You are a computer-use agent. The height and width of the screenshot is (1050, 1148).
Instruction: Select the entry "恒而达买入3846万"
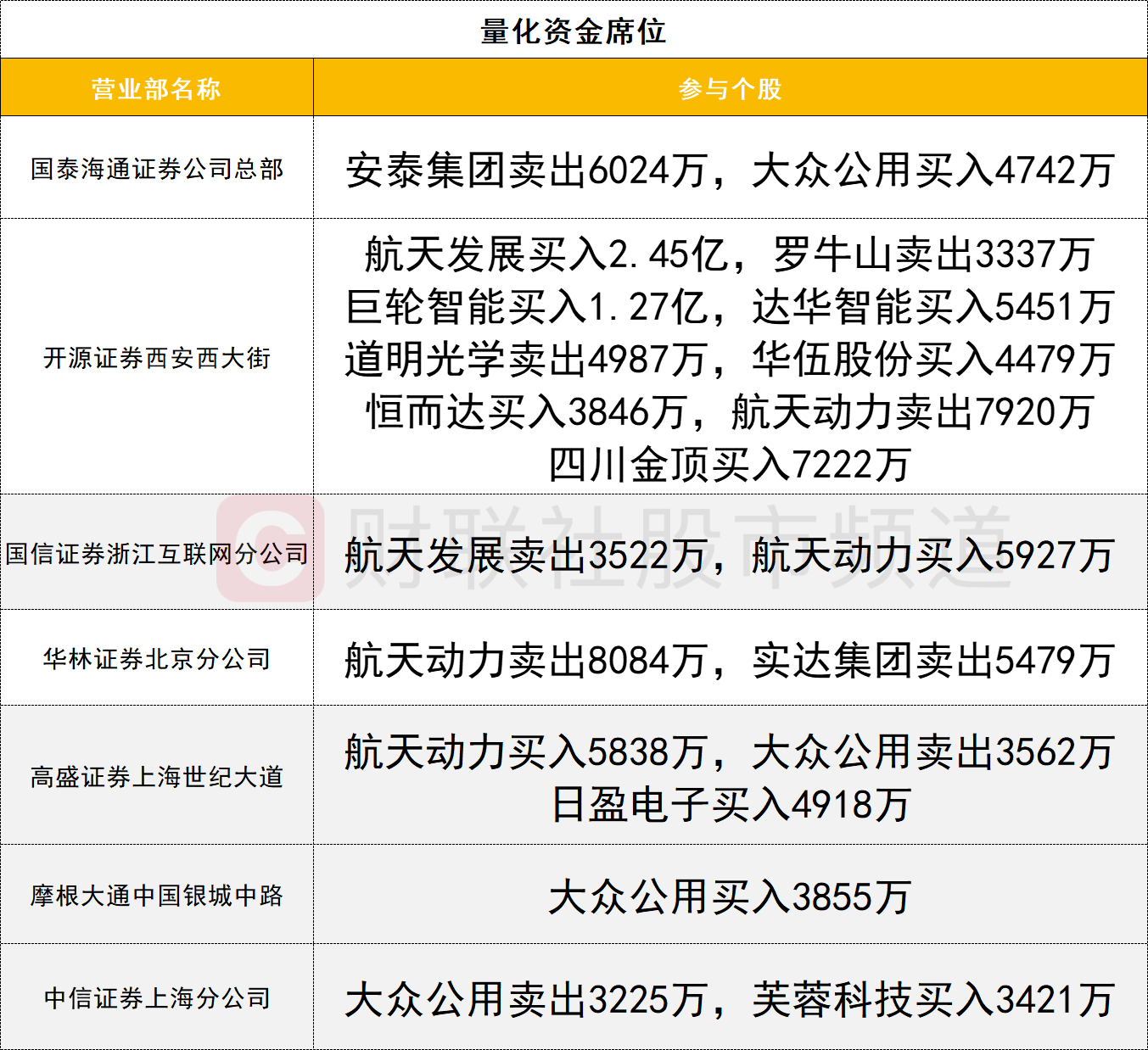tap(526, 411)
